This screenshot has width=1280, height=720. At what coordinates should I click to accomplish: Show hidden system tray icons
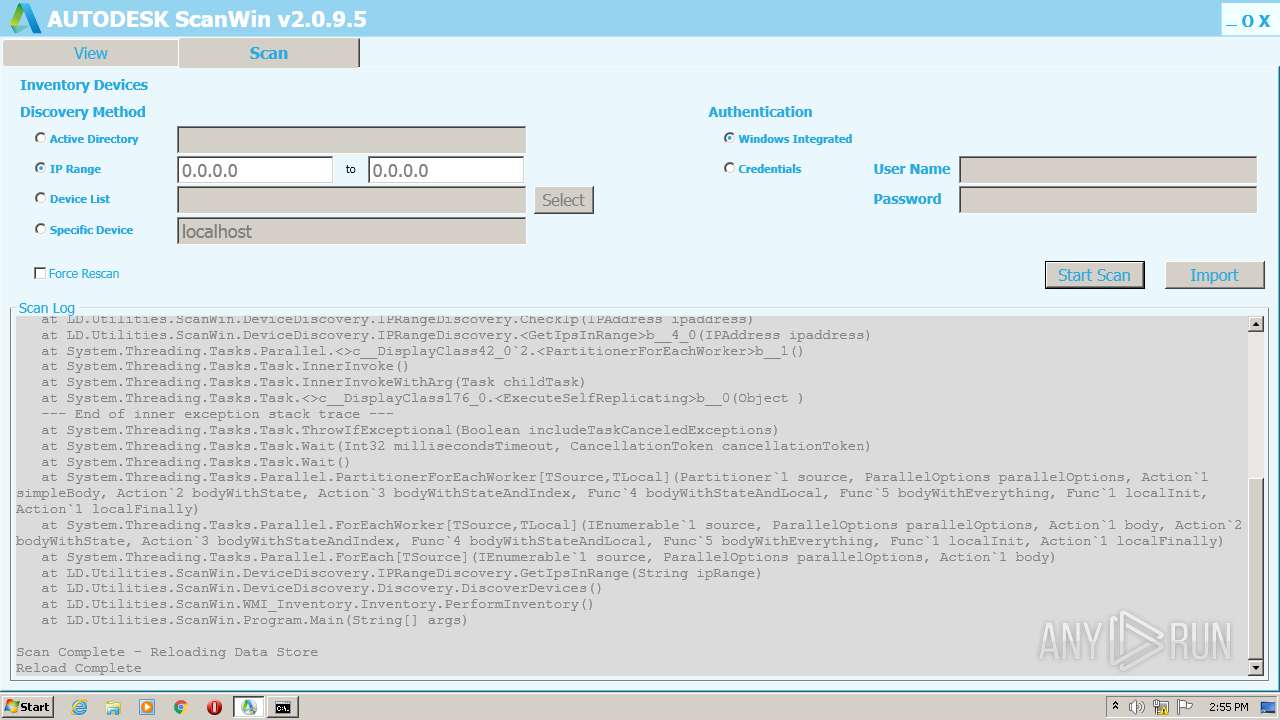coord(1115,707)
